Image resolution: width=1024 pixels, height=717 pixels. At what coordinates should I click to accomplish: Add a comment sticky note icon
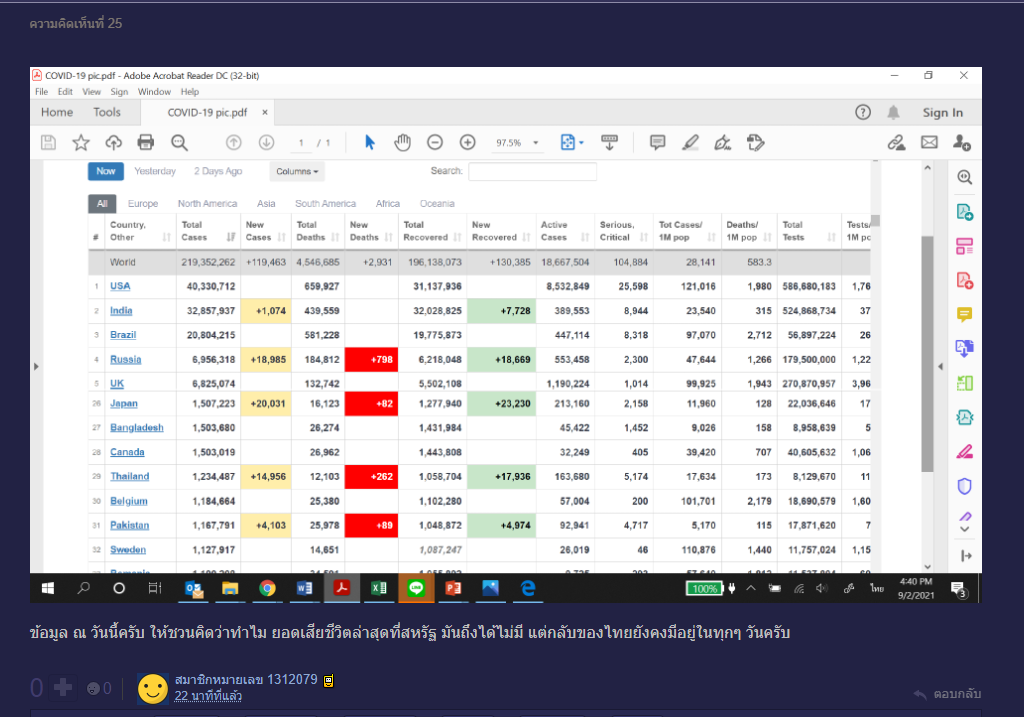pos(658,142)
